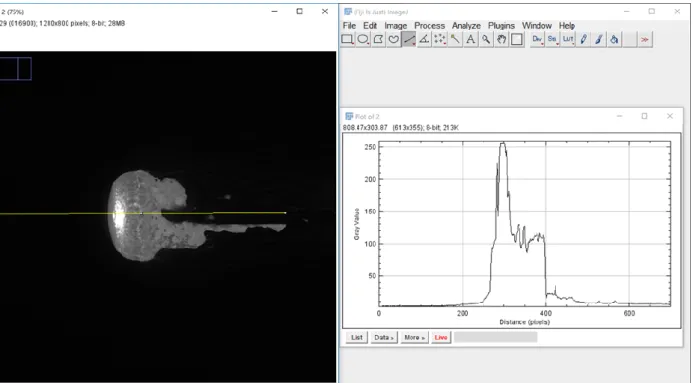Open the Image menu
The height and width of the screenshot is (383, 693).
pyautogui.click(x=396, y=26)
